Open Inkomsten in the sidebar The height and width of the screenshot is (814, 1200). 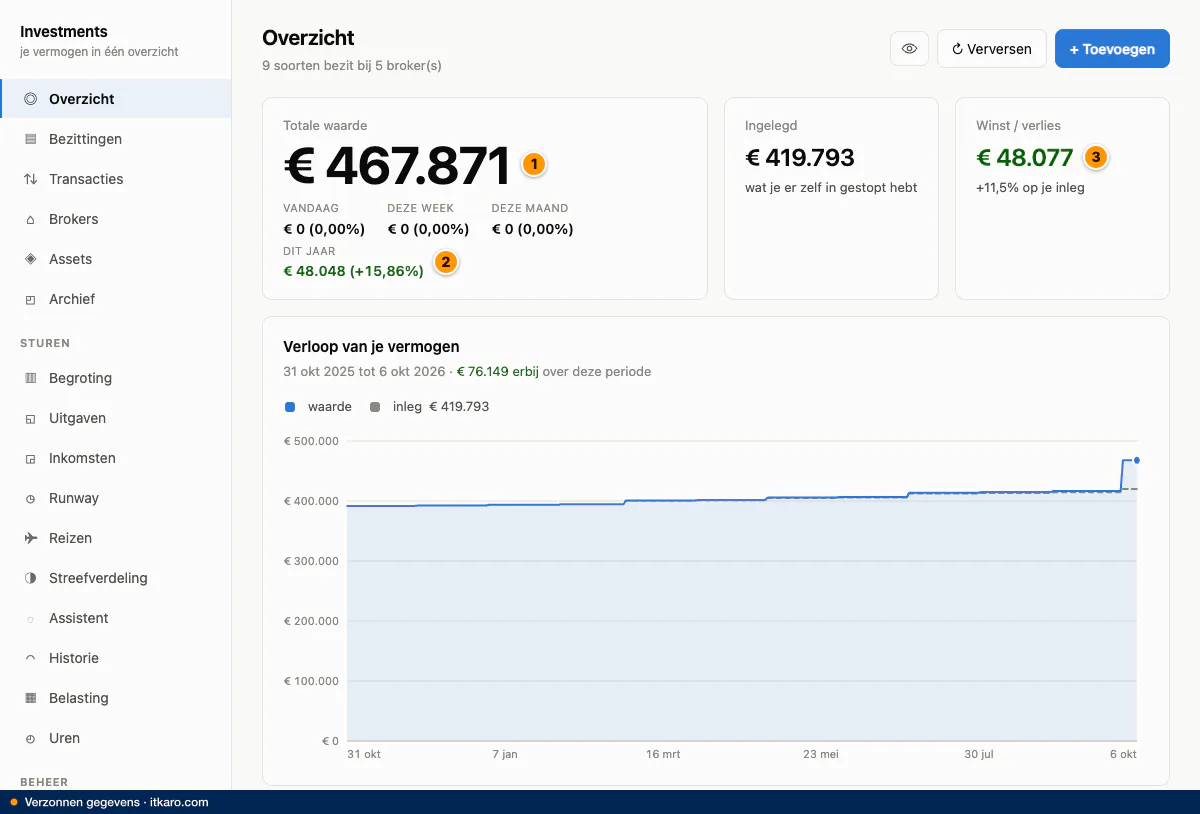[116, 458]
